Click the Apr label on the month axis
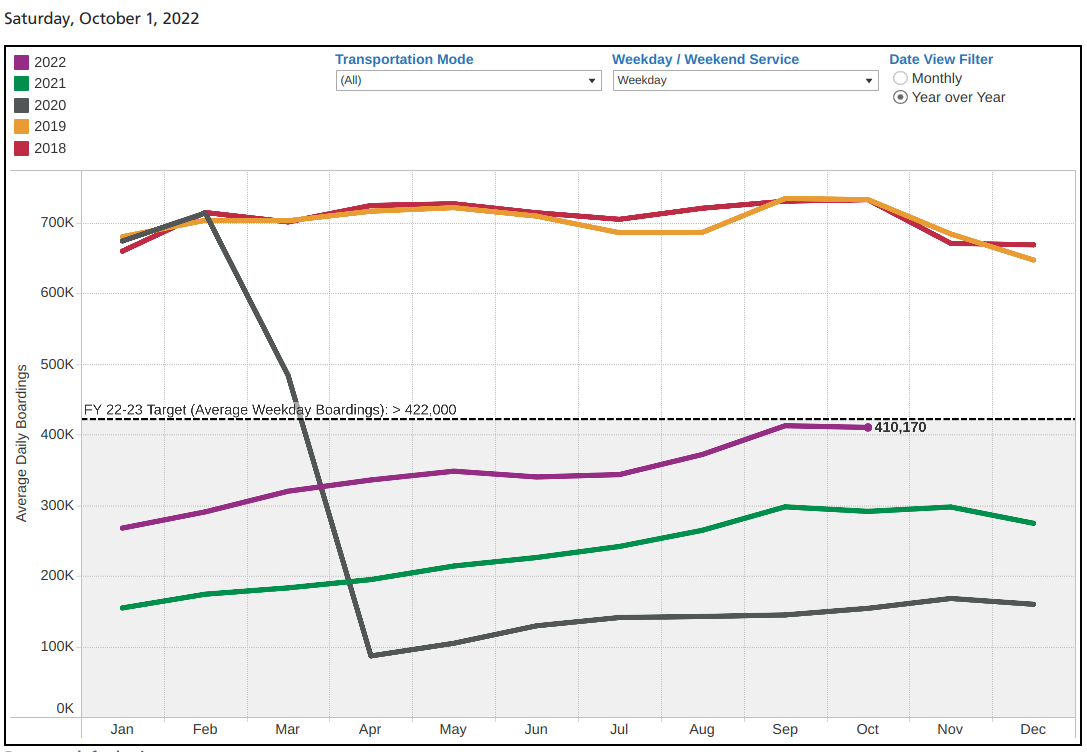This screenshot has height=752, width=1087. point(370,729)
